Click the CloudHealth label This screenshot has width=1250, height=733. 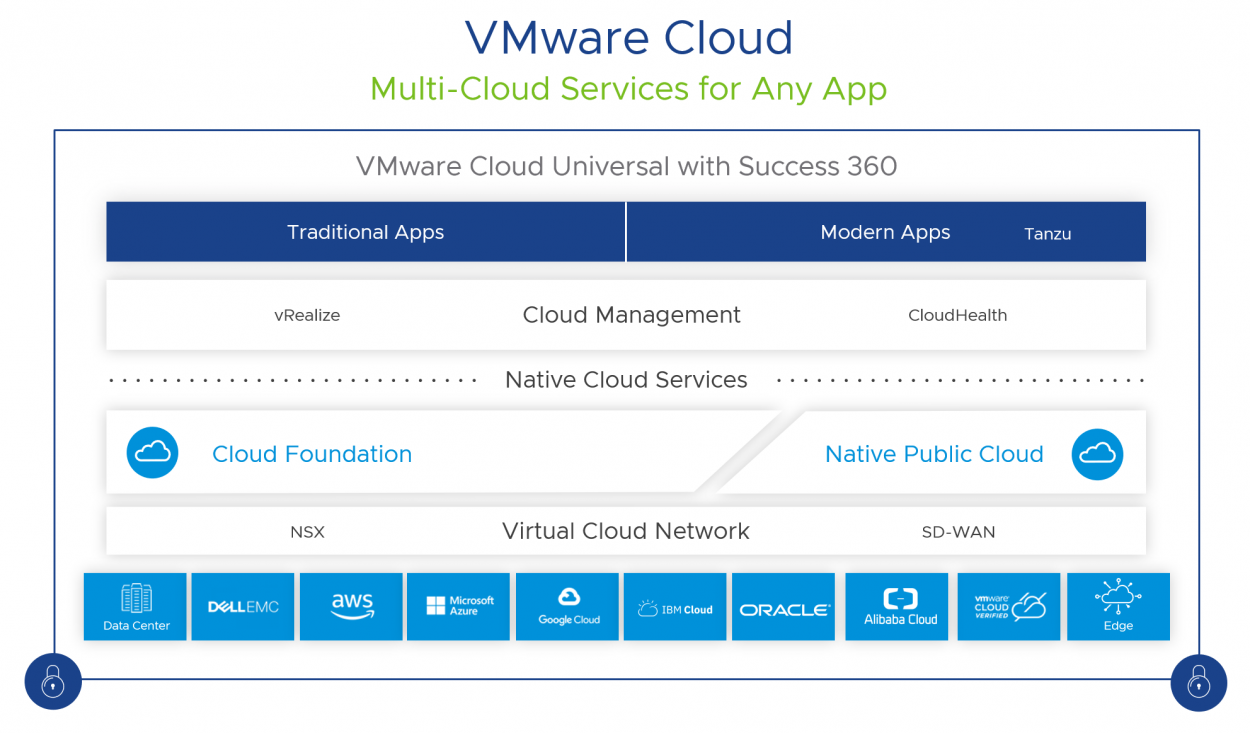(957, 315)
